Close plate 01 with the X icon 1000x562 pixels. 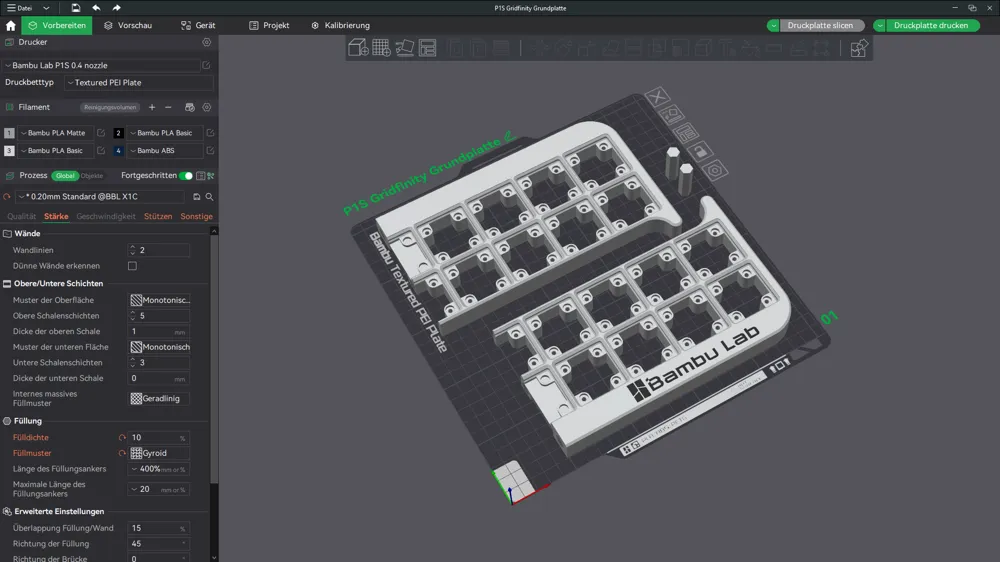pos(657,96)
